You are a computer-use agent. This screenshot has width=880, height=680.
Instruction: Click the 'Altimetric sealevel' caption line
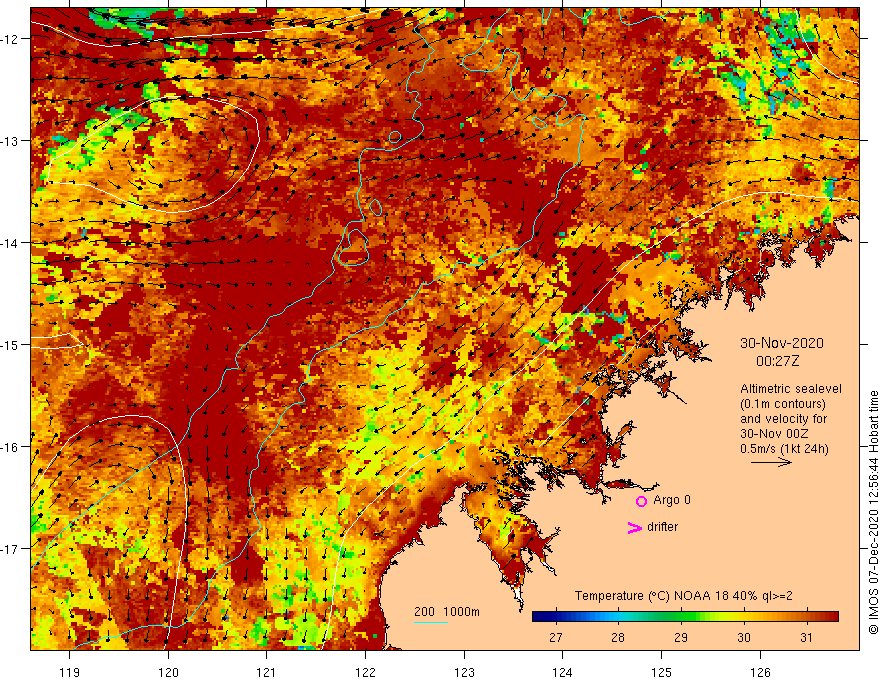[791, 389]
